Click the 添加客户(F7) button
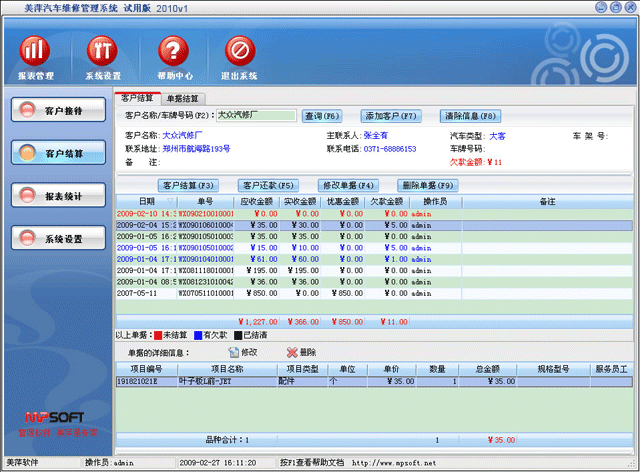This screenshot has height=472, width=640. click(x=392, y=116)
